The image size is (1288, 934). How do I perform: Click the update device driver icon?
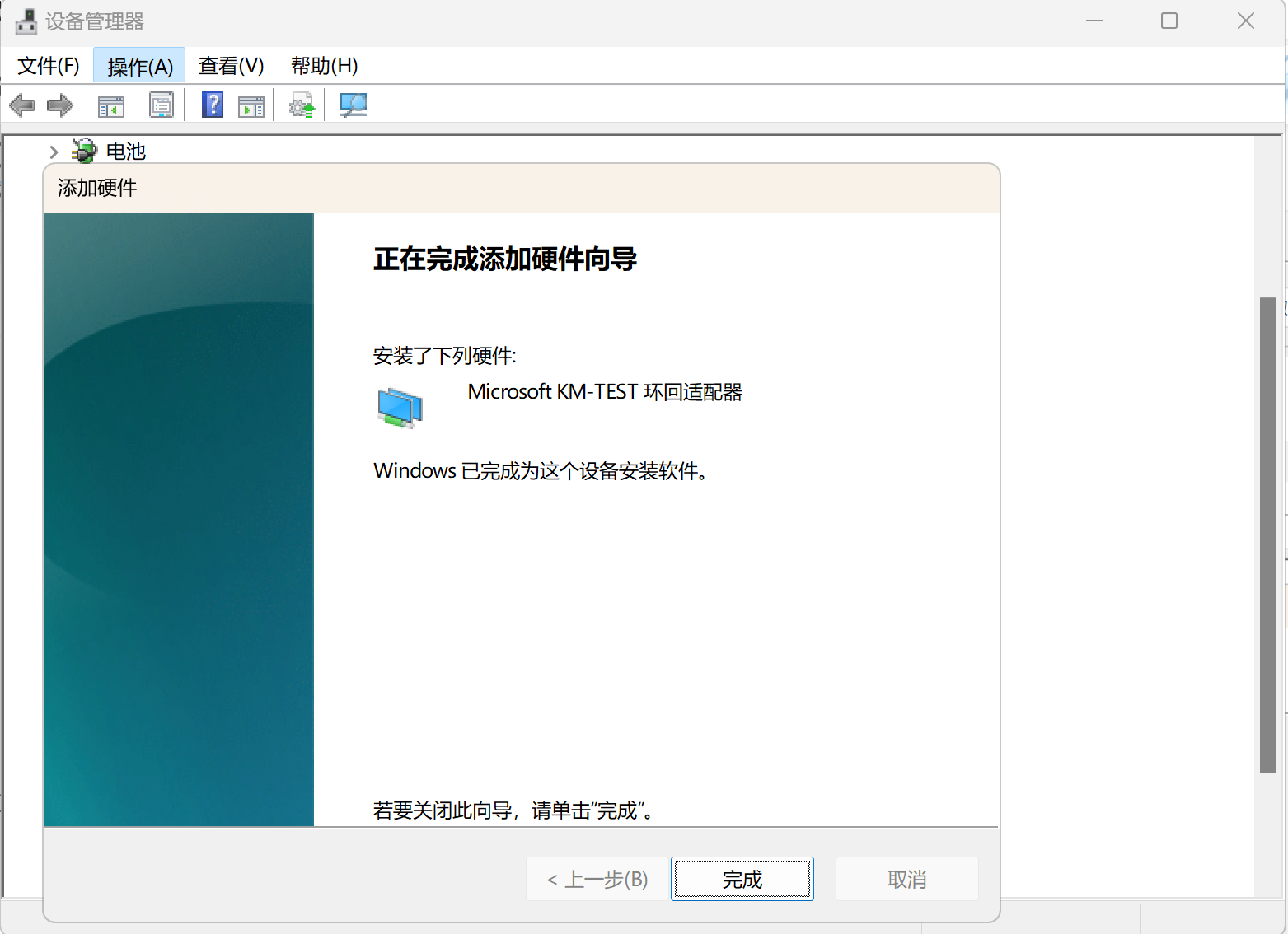coord(302,105)
